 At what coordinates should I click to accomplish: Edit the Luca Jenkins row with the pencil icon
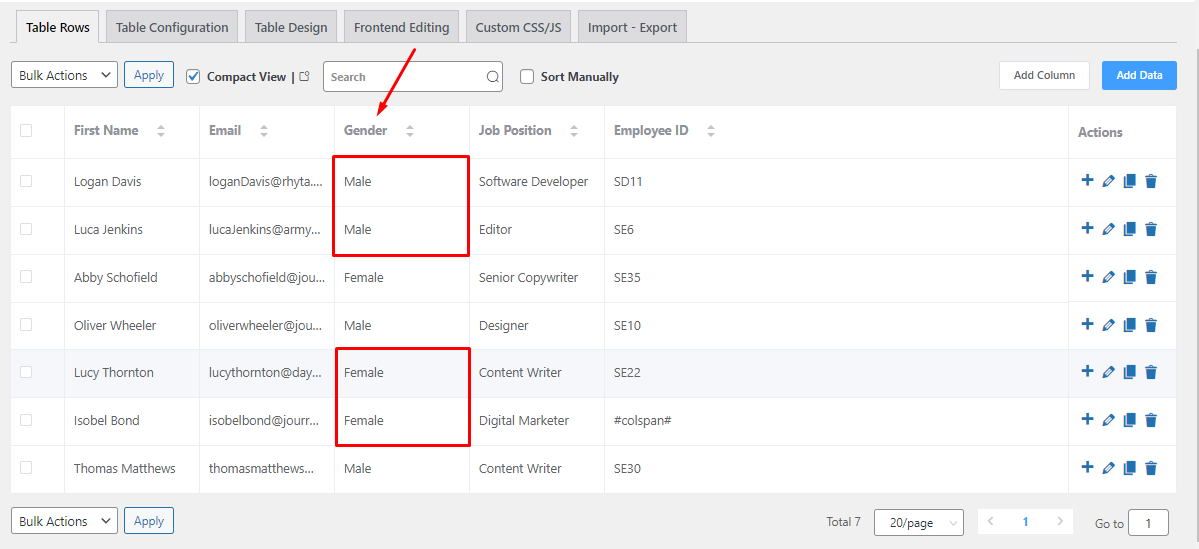pyautogui.click(x=1108, y=229)
